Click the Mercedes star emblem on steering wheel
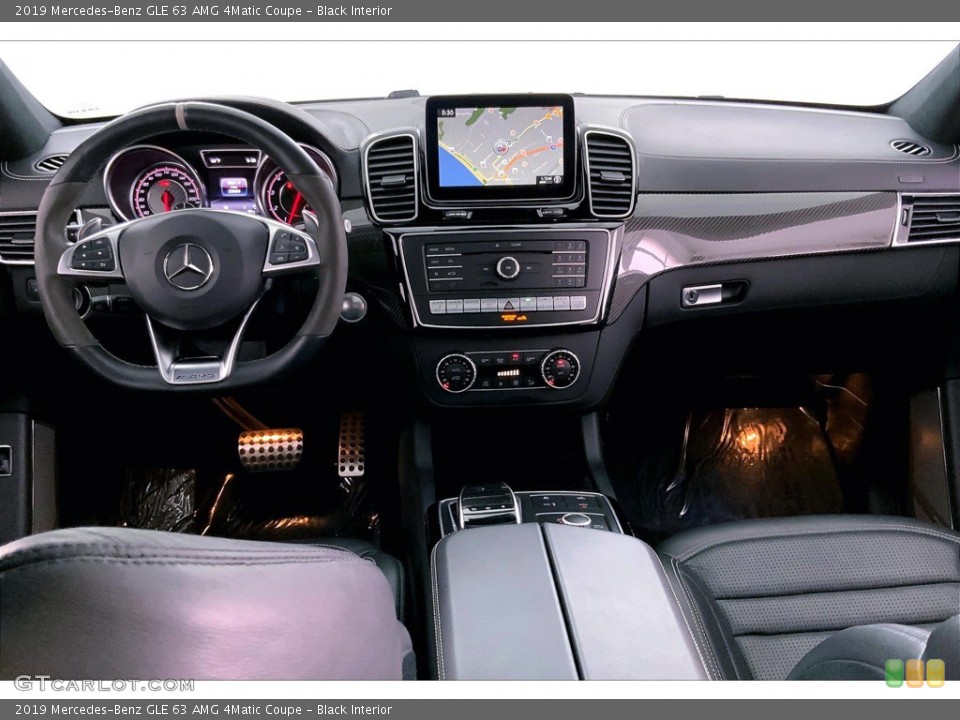The image size is (960, 720). click(189, 266)
